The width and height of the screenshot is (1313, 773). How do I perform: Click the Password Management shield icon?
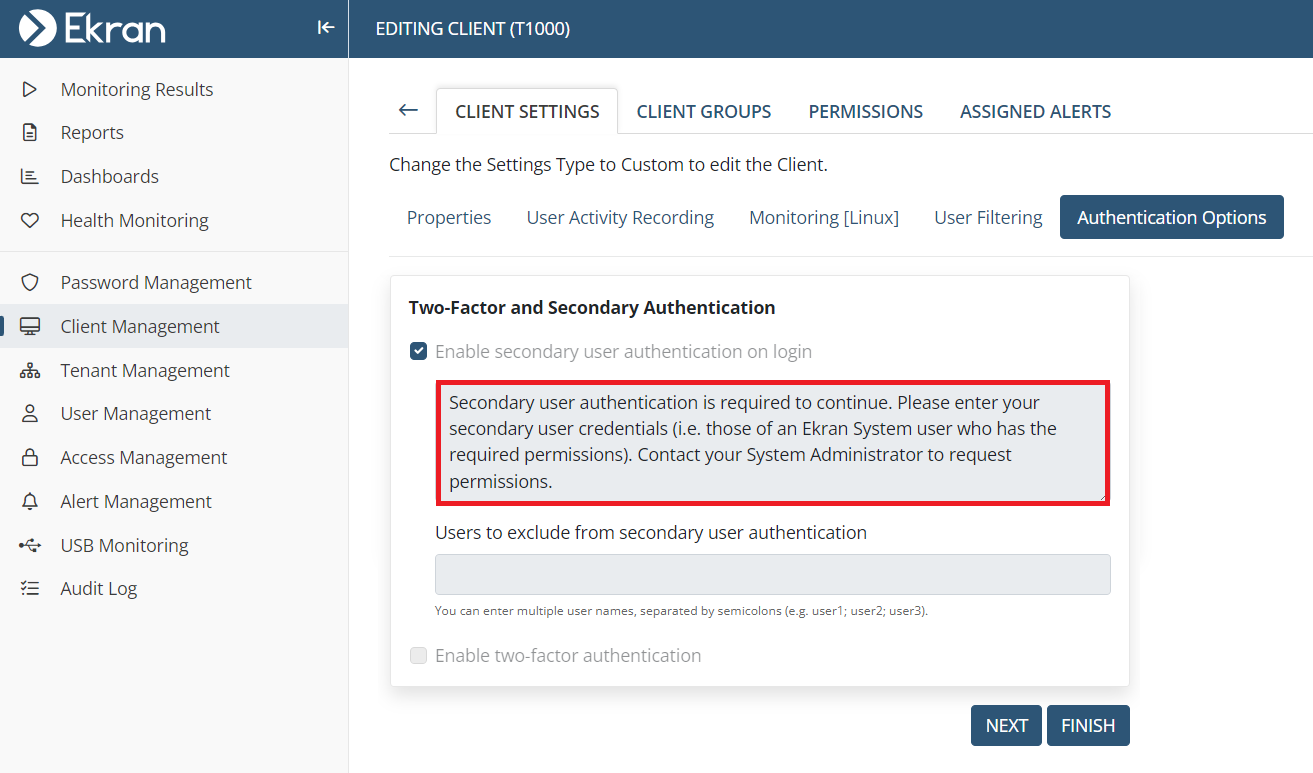point(30,283)
